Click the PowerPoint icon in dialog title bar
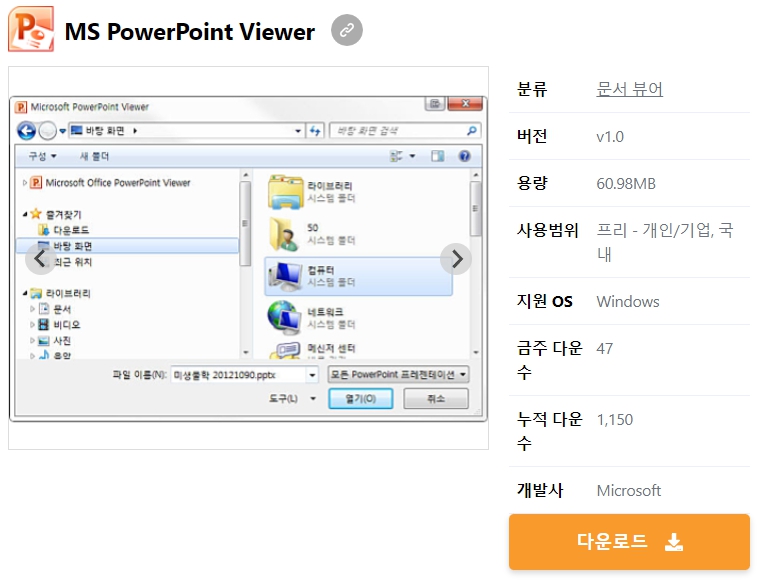Viewport: 758px width, 581px height. [x=21, y=107]
